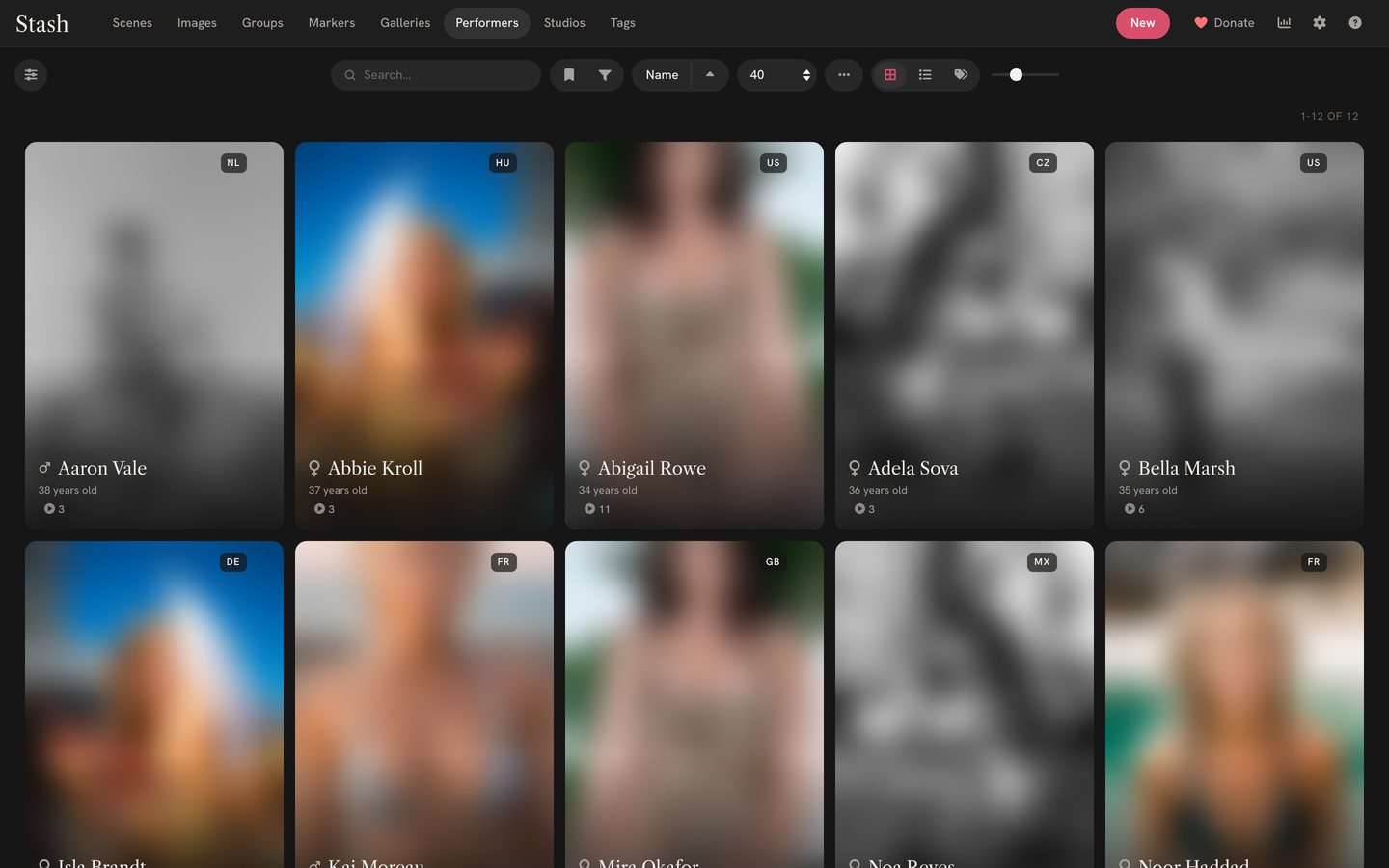The image size is (1389, 868).
Task: Toggle ascending sort direction arrow
Action: click(710, 75)
